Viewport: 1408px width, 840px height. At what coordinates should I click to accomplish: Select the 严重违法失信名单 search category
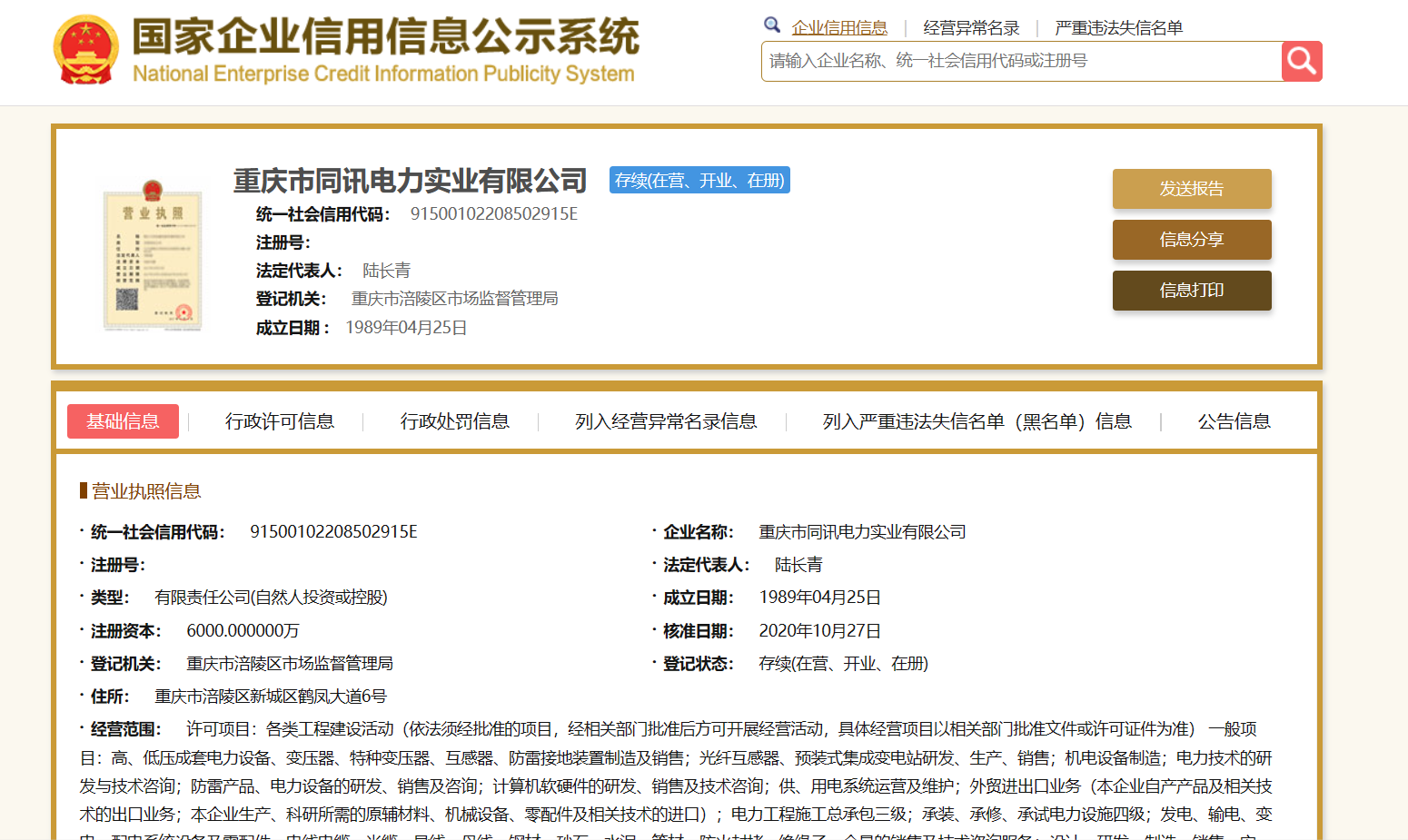[x=1119, y=28]
